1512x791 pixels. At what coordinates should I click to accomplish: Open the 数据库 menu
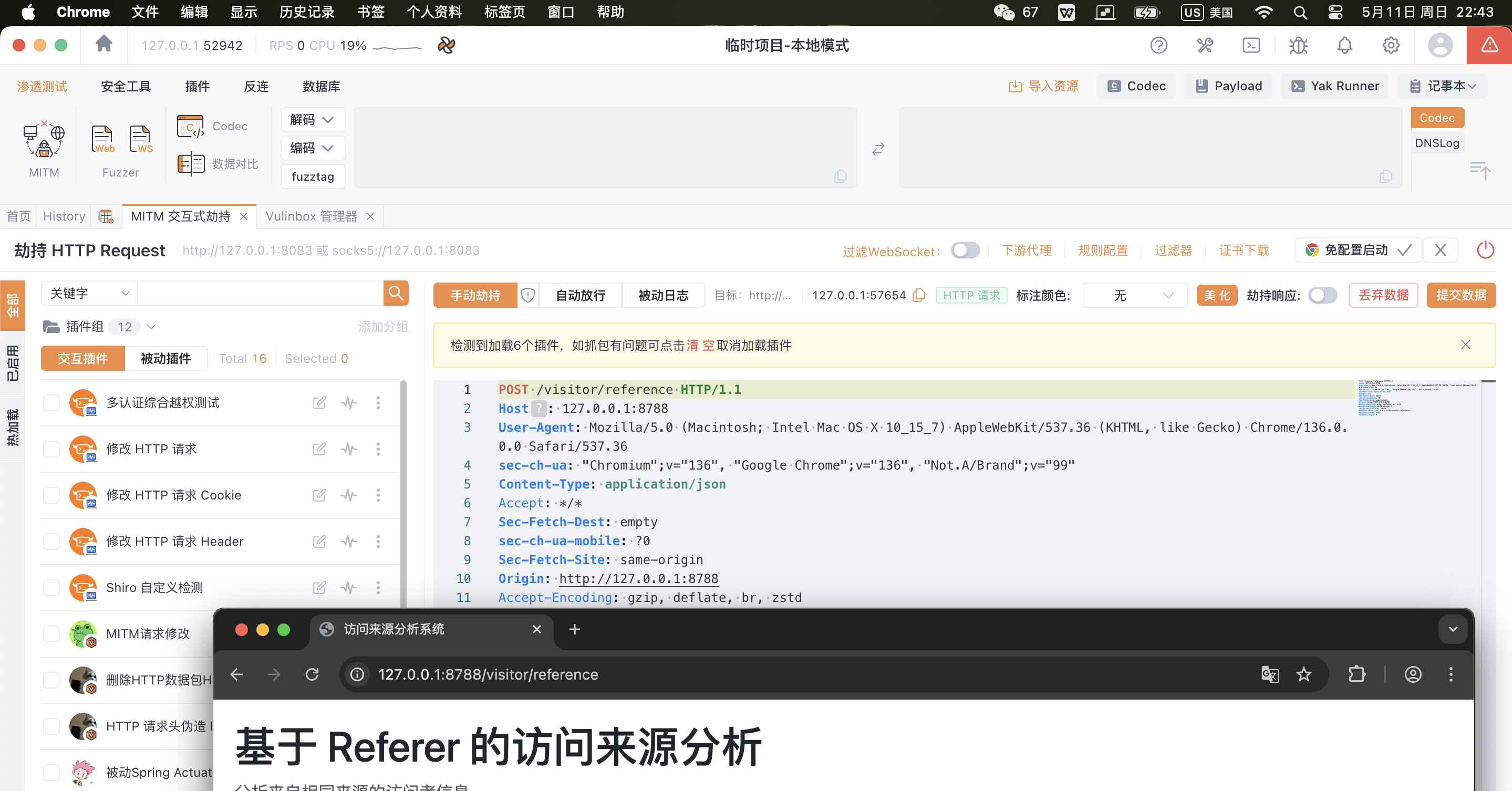[x=320, y=86]
